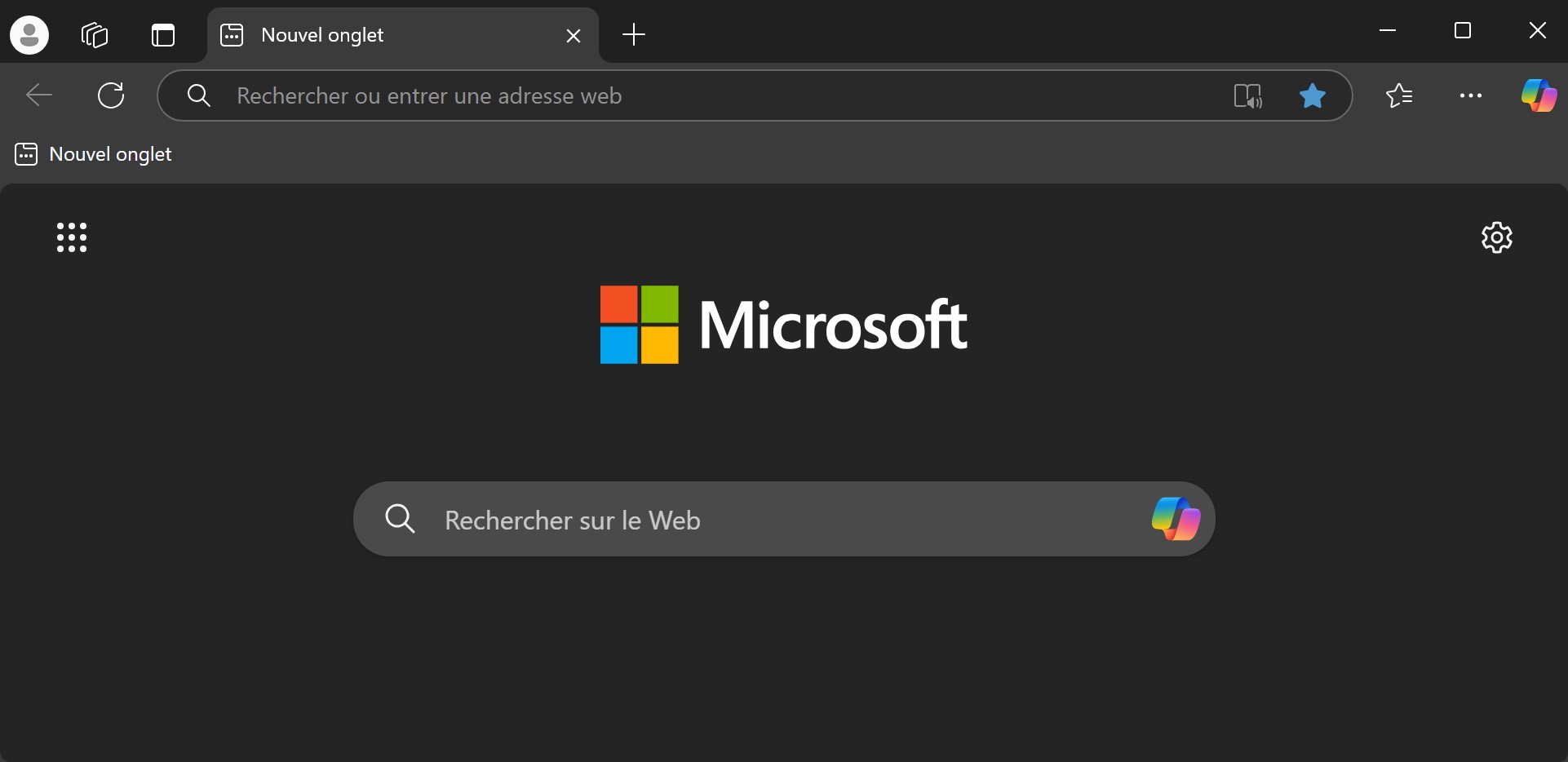Toggle the blue favorite star icon
1568x762 pixels.
[x=1313, y=95]
